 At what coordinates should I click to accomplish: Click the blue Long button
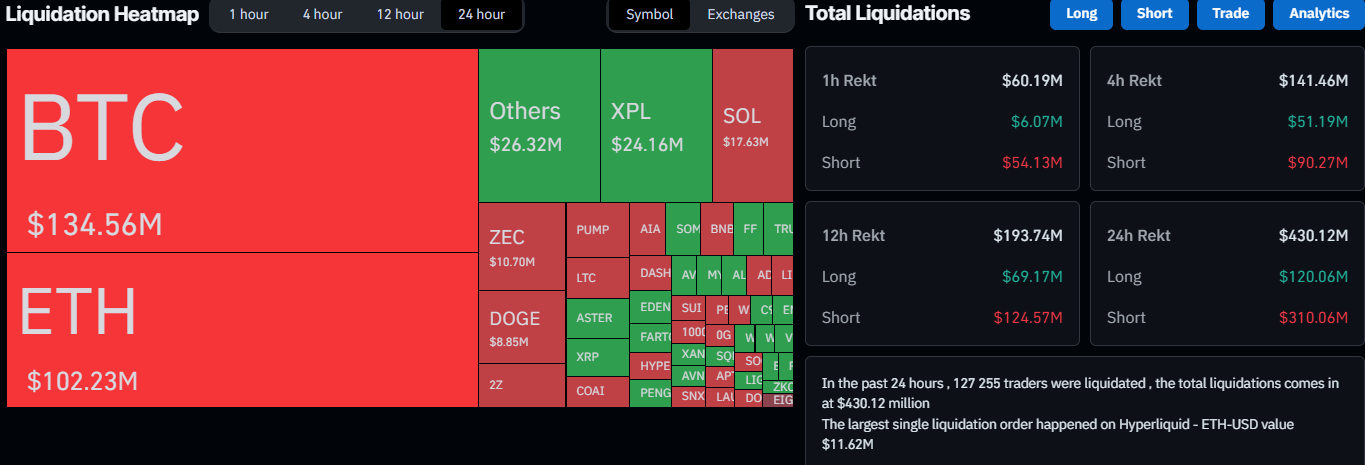1081,14
